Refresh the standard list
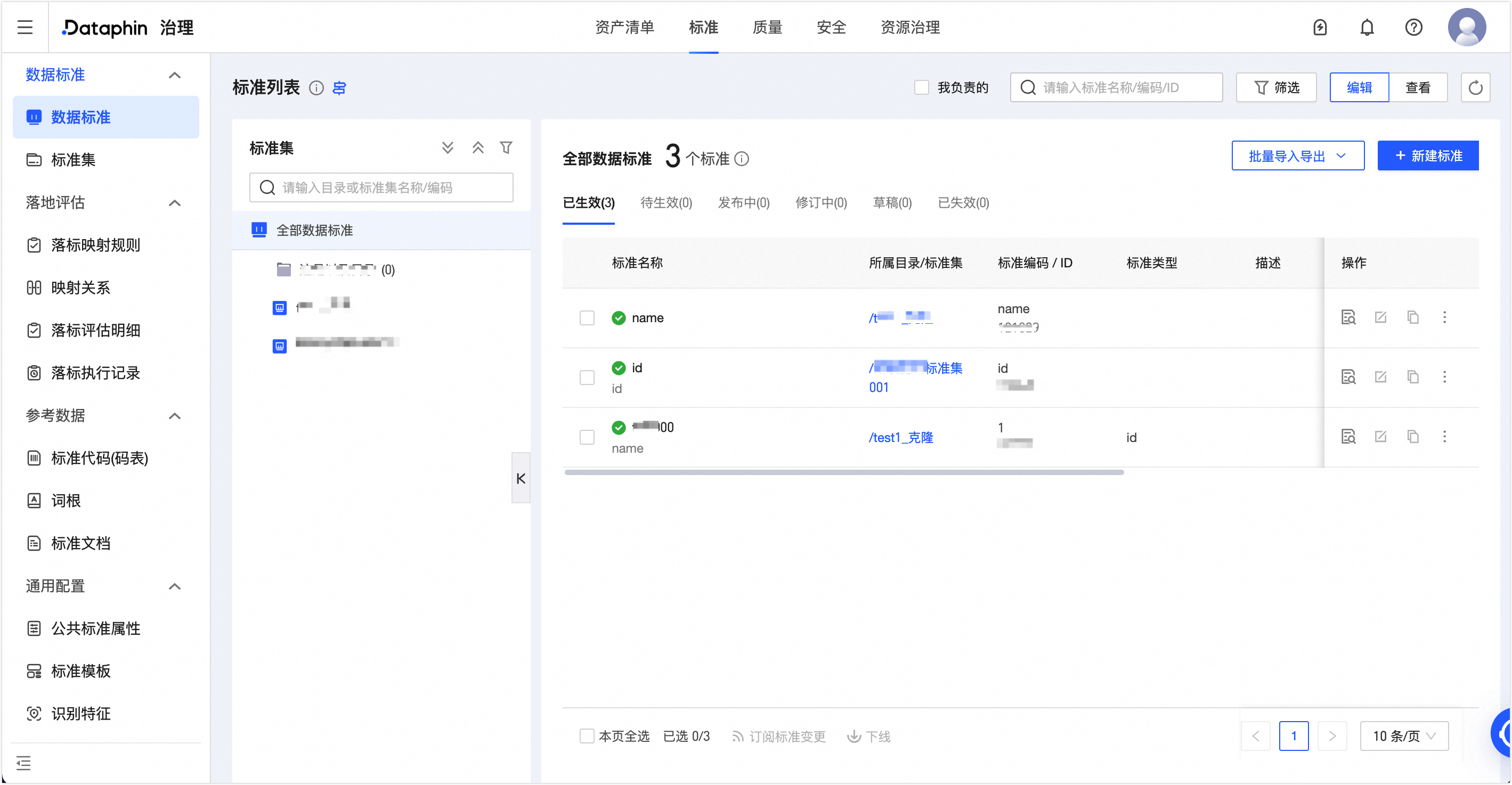 click(x=1475, y=88)
